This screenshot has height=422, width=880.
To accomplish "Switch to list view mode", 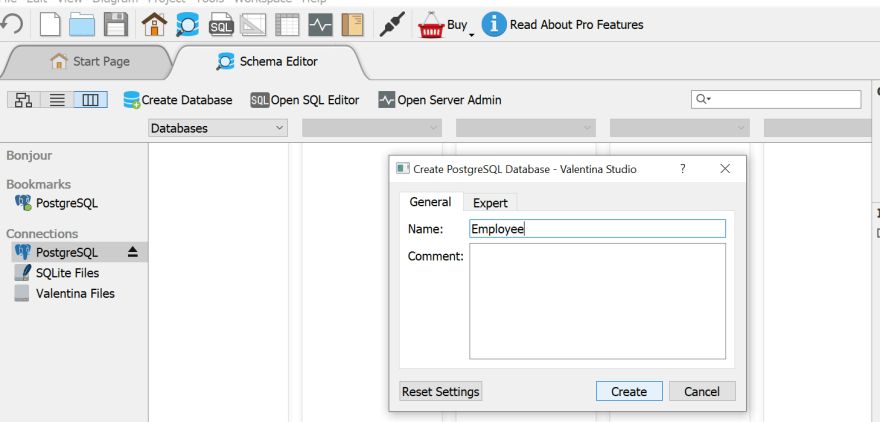I will (x=57, y=100).
